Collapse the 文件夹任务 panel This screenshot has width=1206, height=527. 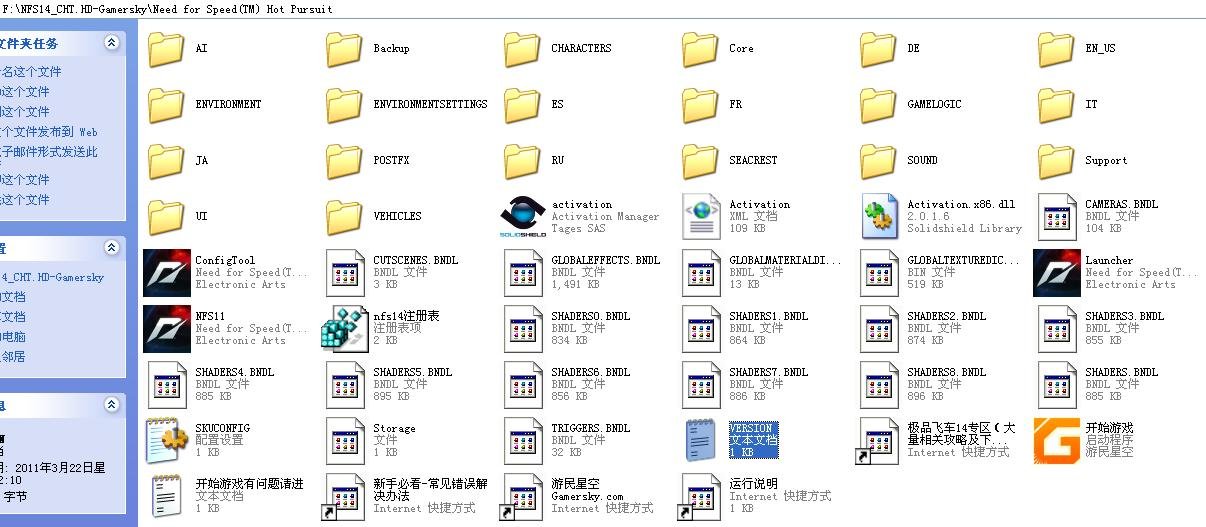click(x=111, y=43)
